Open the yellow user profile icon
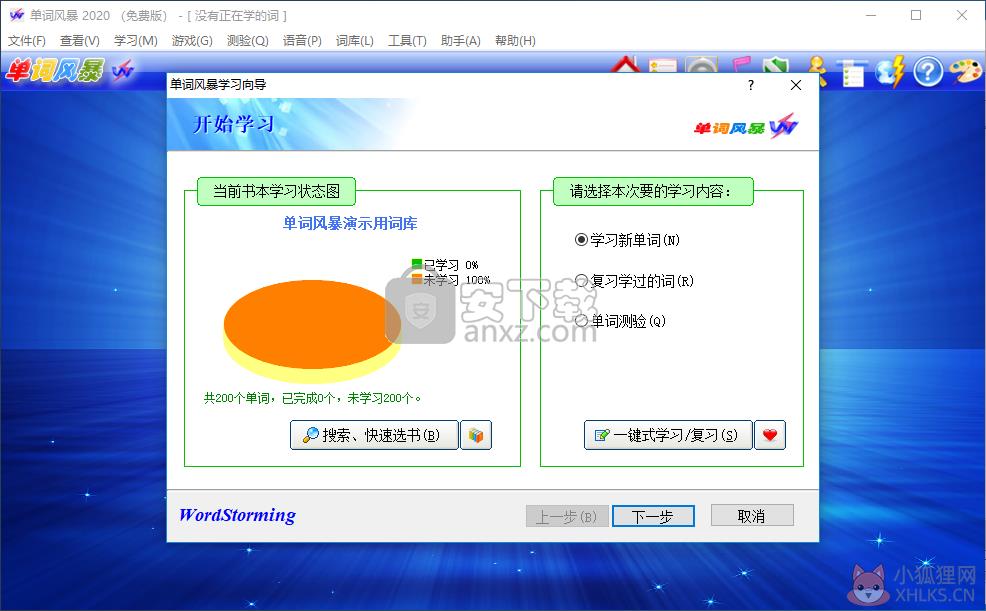Image resolution: width=986 pixels, height=611 pixels. (x=816, y=70)
